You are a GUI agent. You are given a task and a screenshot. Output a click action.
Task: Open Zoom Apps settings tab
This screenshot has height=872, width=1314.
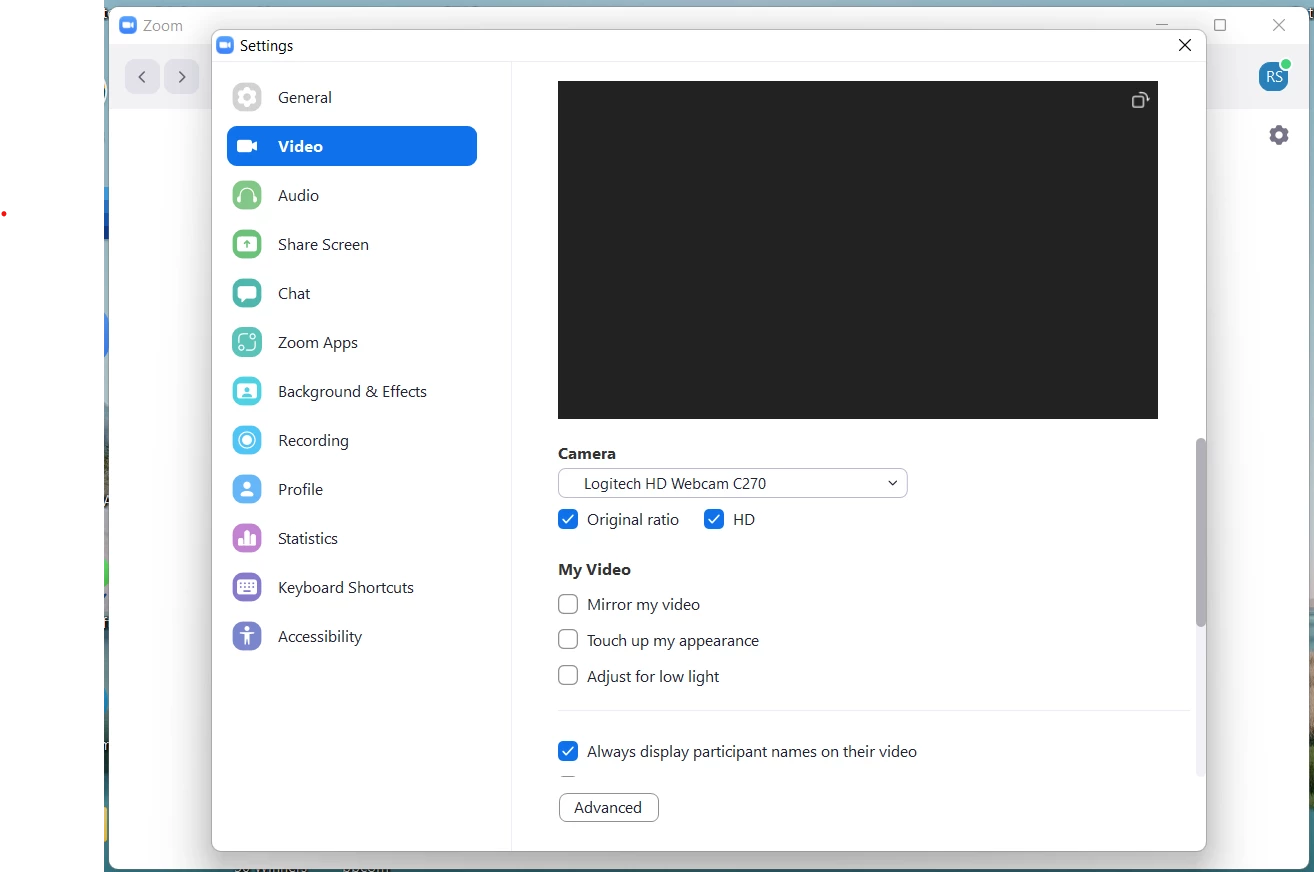(x=352, y=342)
